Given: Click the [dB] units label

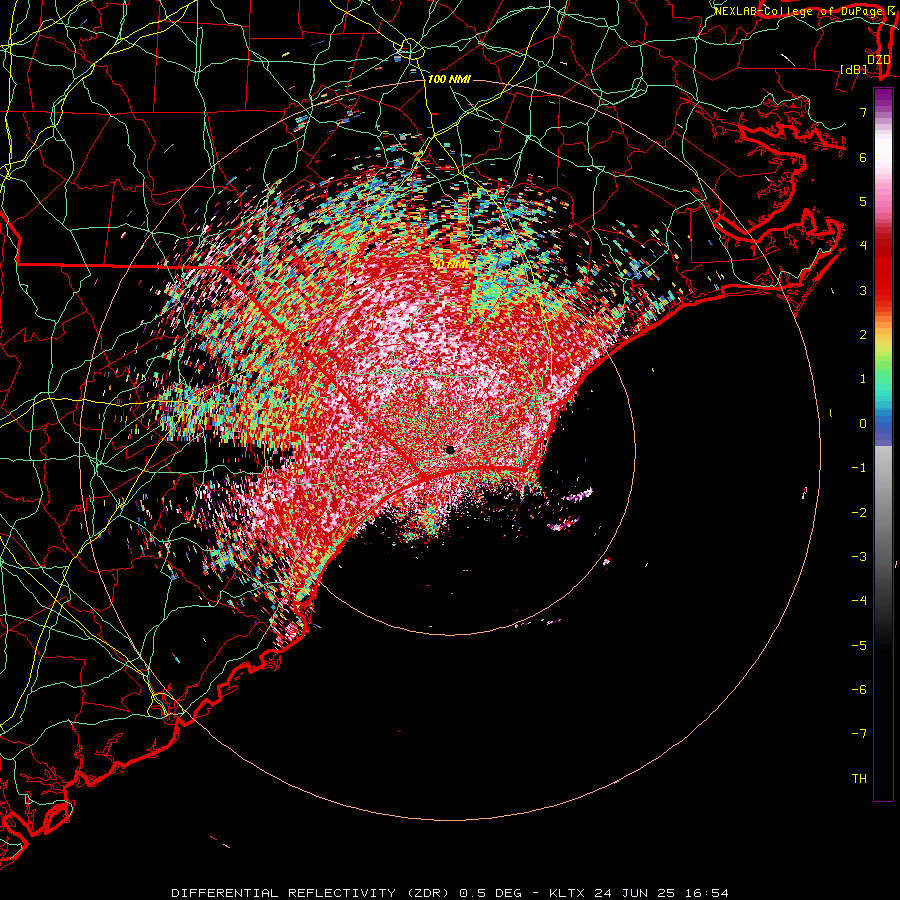Looking at the screenshot, I should (x=854, y=70).
